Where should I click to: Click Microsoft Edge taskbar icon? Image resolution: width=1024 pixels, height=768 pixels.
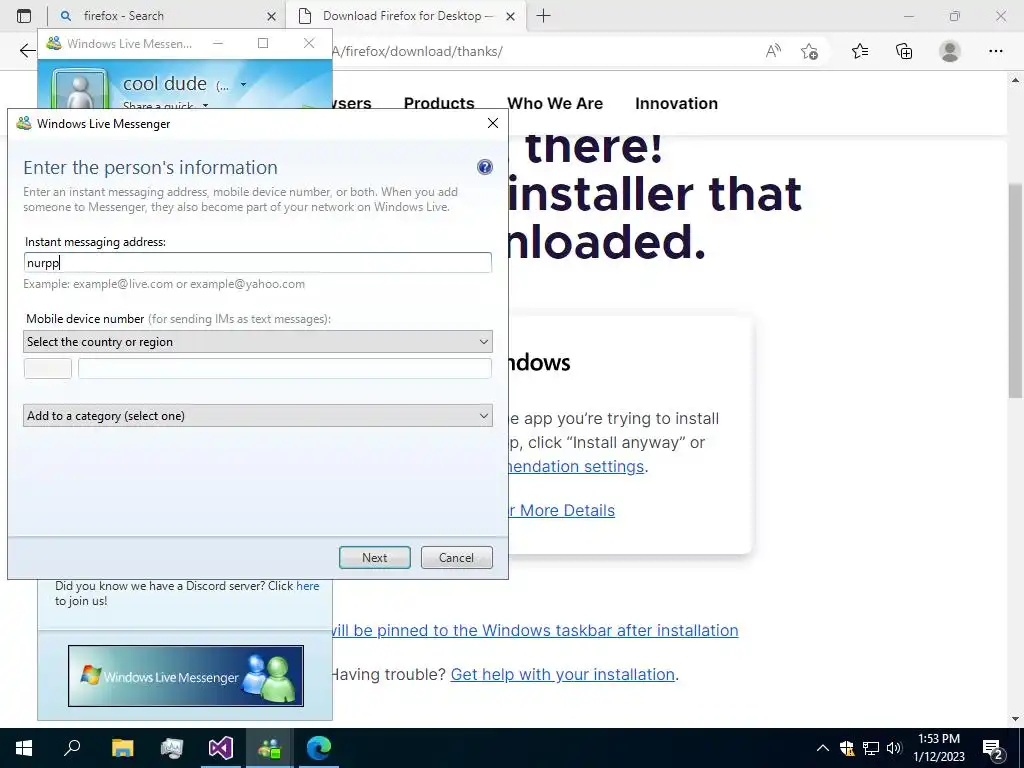point(319,748)
